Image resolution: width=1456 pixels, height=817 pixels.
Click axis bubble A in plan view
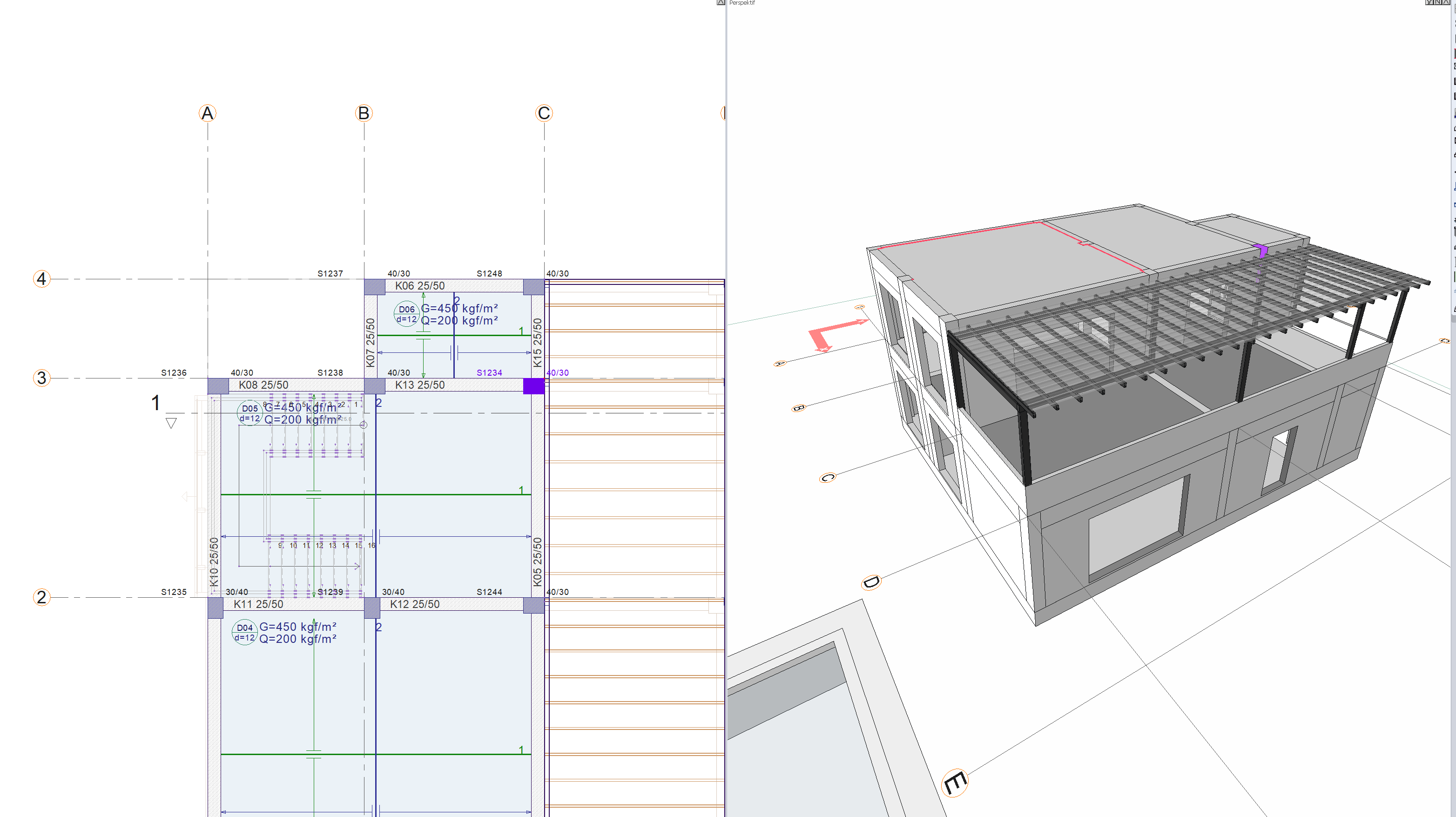(208, 113)
